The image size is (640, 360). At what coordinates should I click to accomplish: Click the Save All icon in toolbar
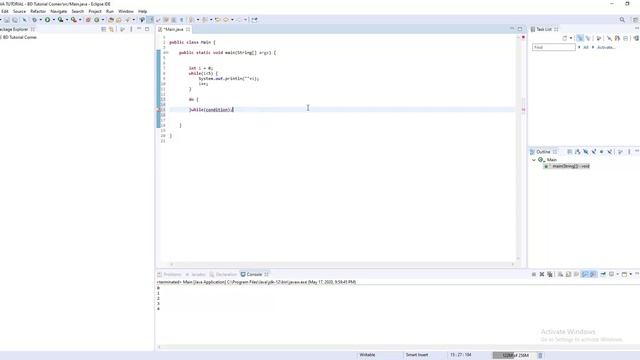(x=15, y=20)
